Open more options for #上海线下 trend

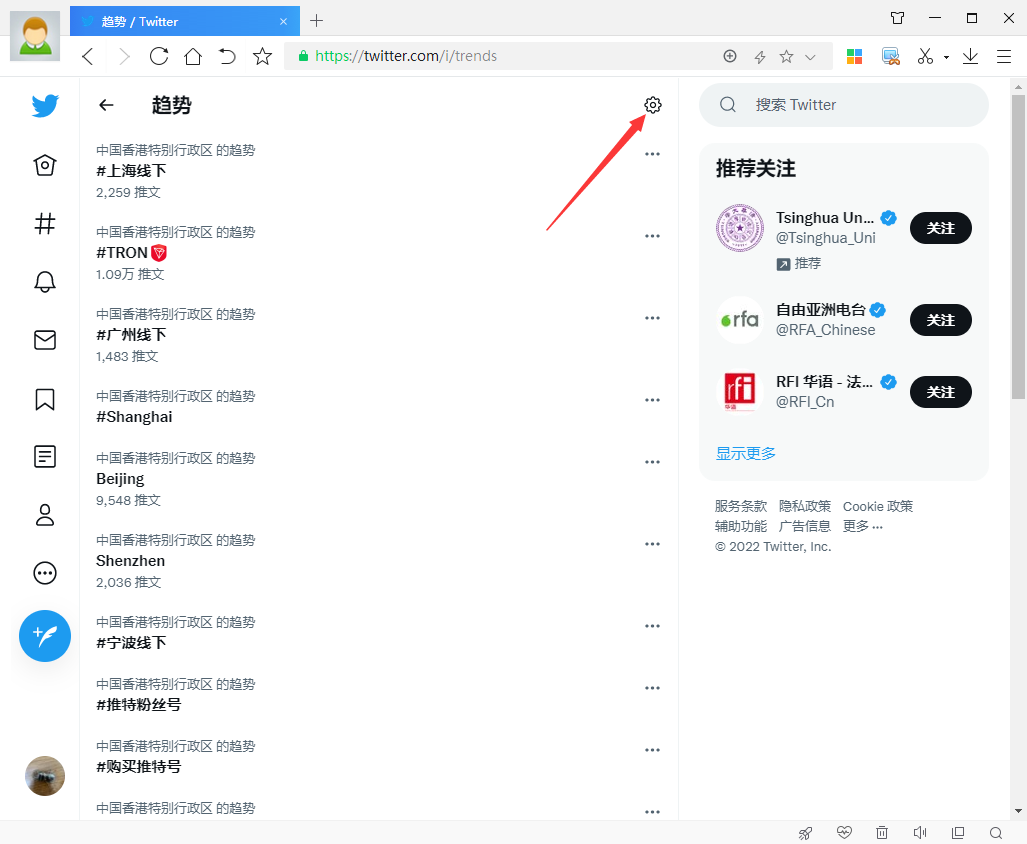click(652, 155)
